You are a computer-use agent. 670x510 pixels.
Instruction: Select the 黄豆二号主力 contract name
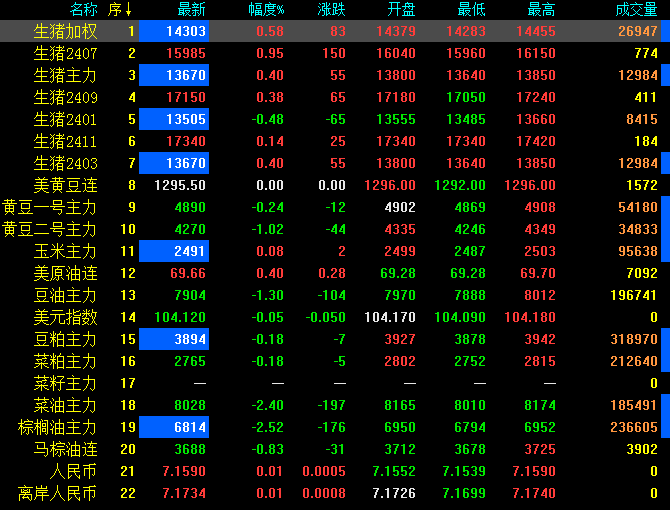click(x=49, y=229)
